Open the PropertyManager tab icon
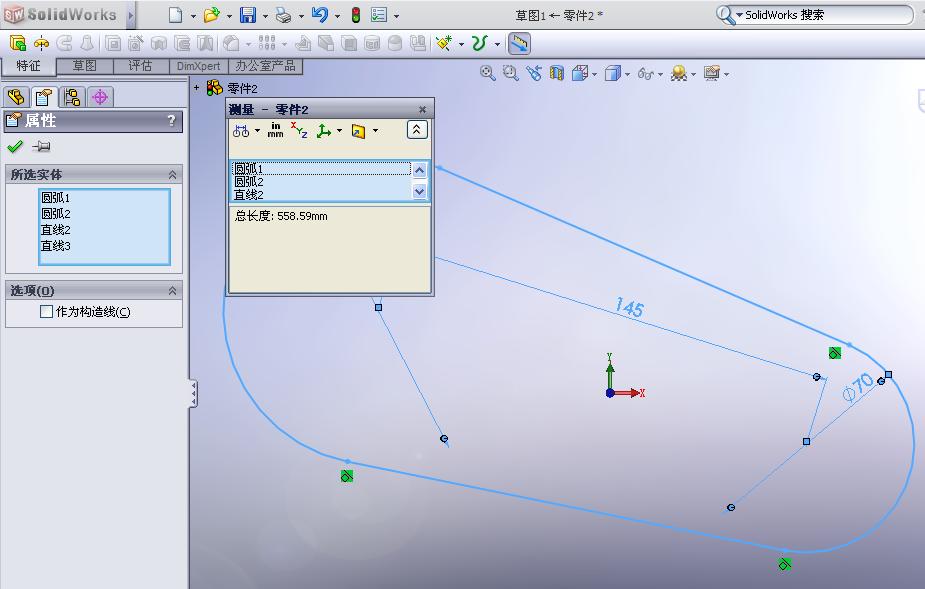 [x=44, y=97]
